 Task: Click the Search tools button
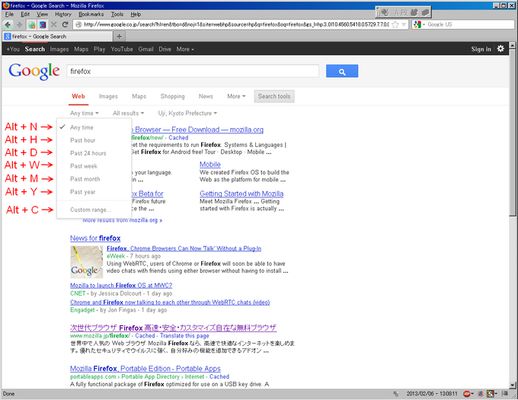274,96
